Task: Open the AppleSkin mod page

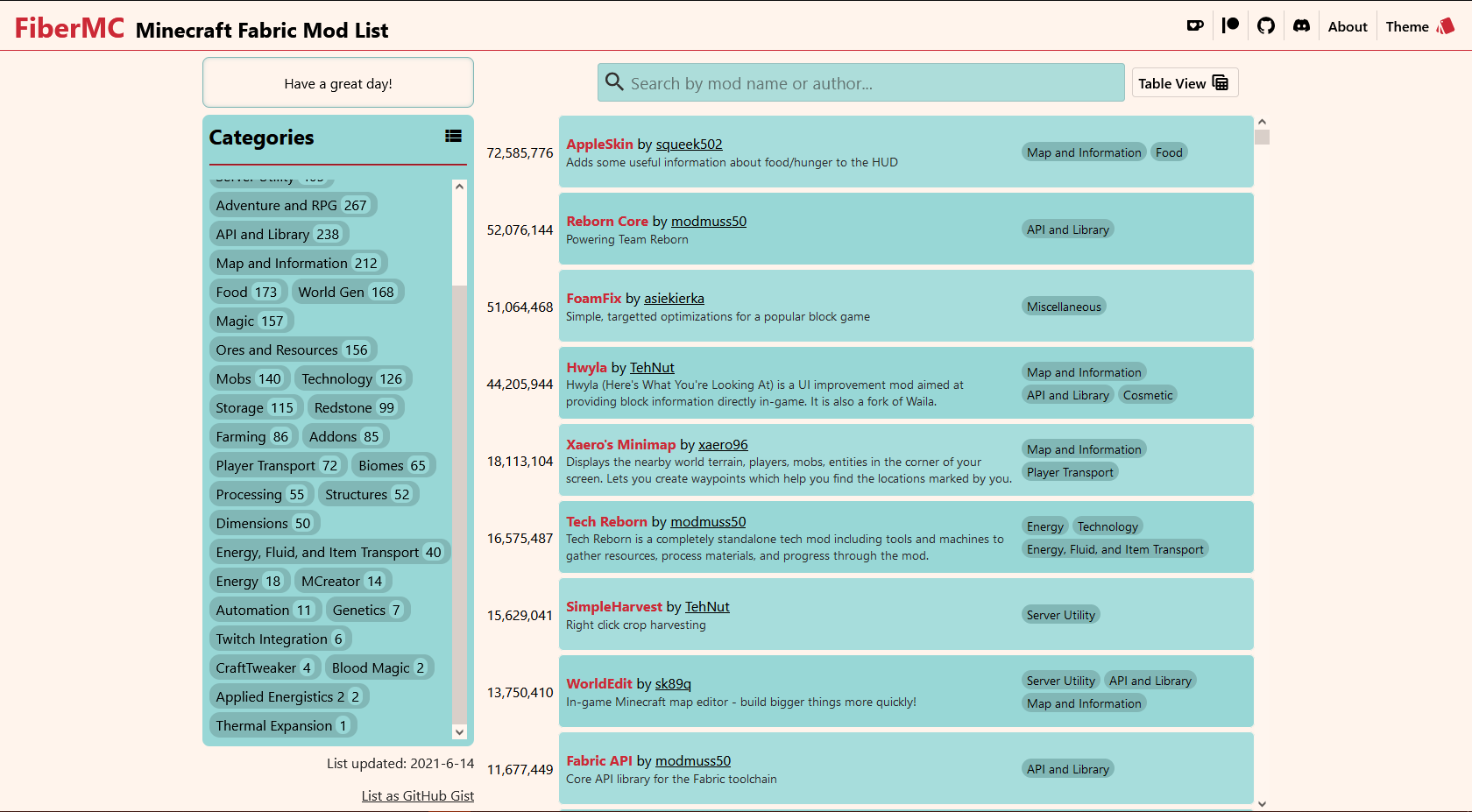Action: pyautogui.click(x=599, y=144)
